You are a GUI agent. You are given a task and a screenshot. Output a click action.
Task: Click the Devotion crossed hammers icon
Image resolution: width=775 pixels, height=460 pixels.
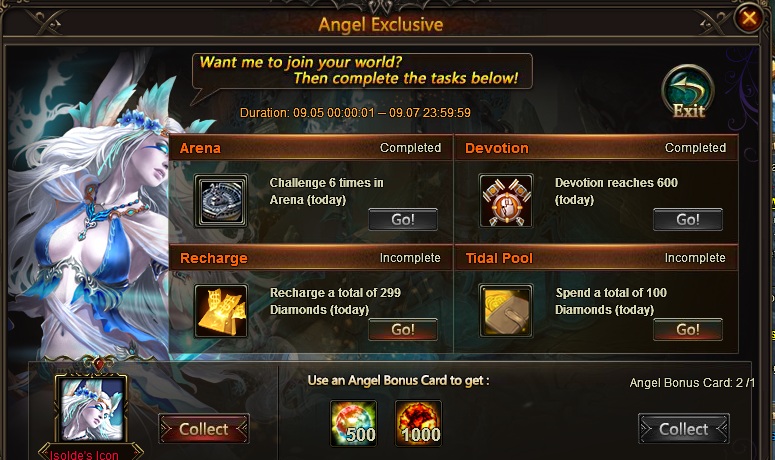click(x=506, y=201)
